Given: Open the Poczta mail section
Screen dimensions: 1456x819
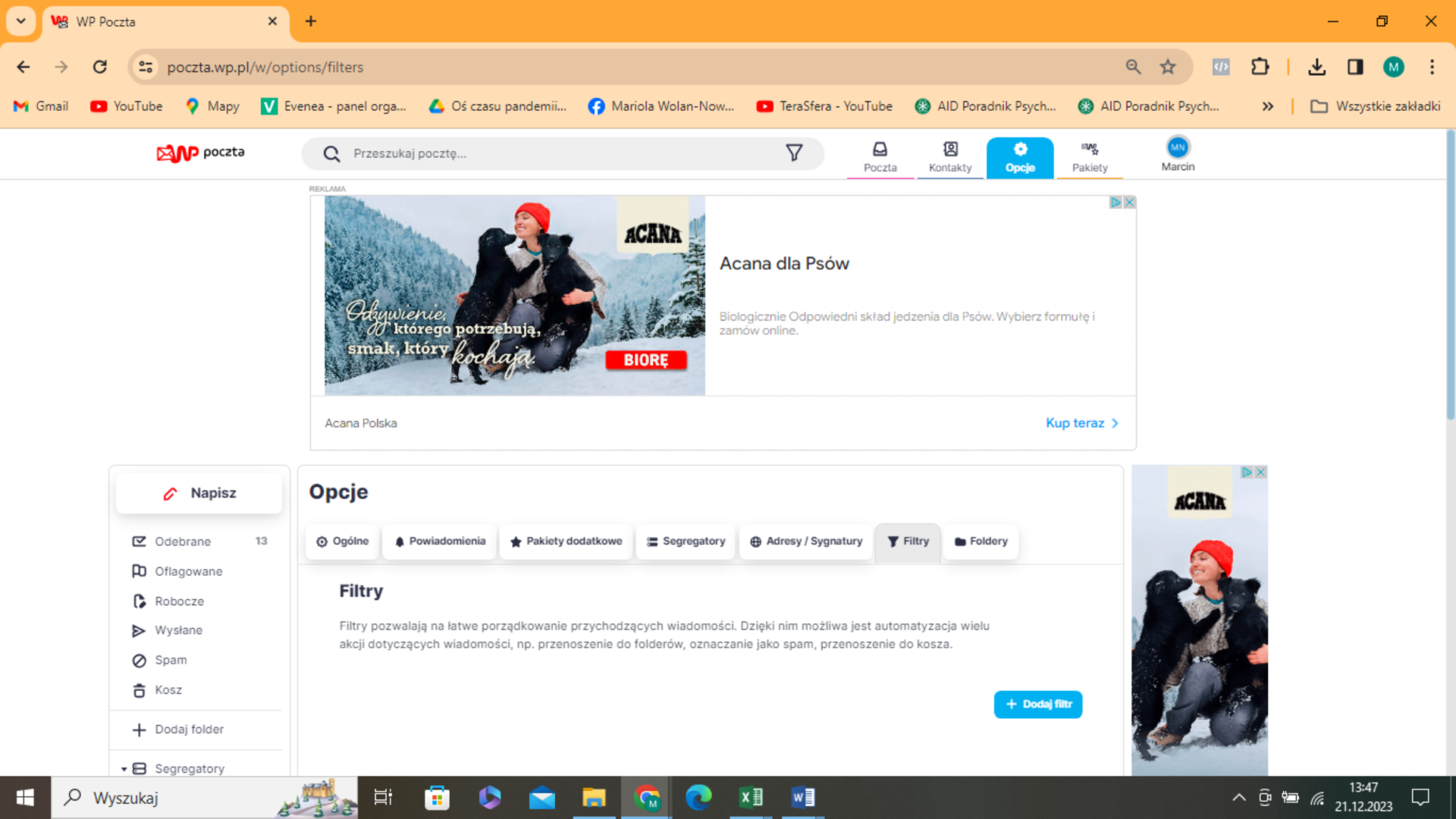Looking at the screenshot, I should tap(880, 157).
